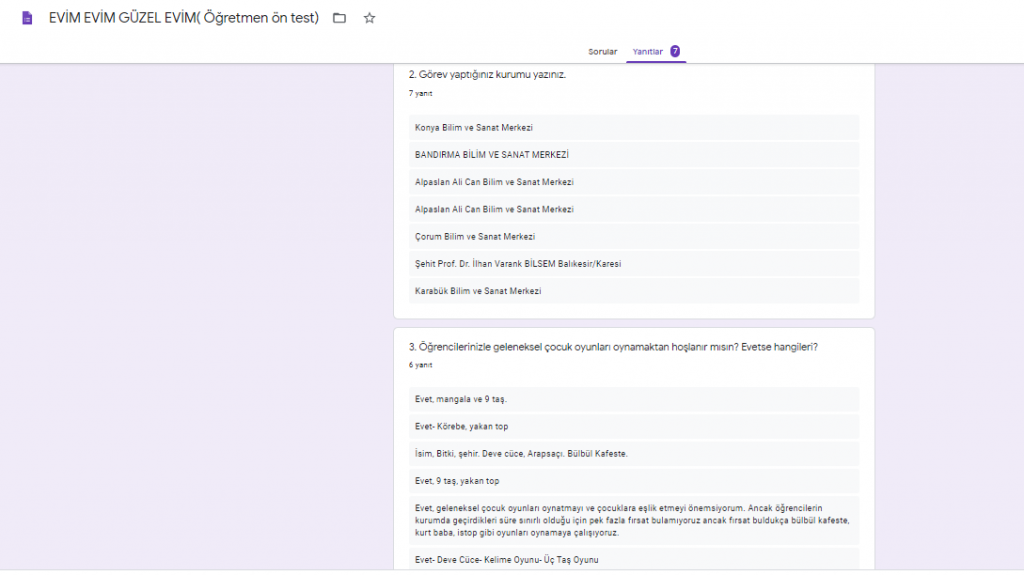Open Google Forms home via purple document icon
This screenshot has height=575, width=1024.
(x=27, y=18)
